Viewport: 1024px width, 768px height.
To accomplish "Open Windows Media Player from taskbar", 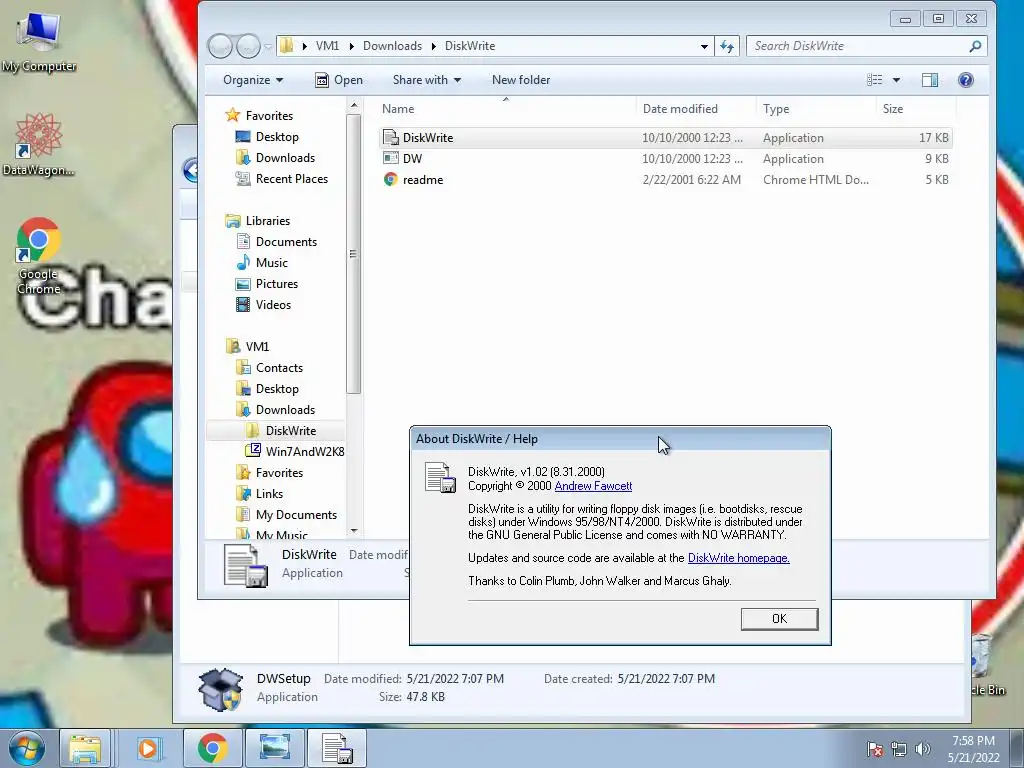I will 148,748.
